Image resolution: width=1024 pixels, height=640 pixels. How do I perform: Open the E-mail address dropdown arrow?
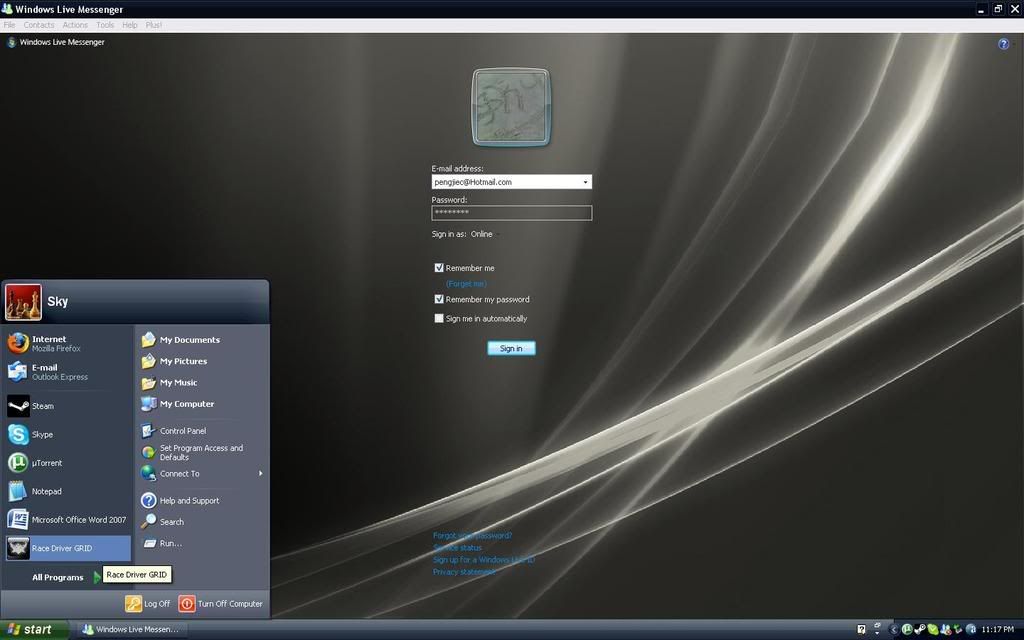(585, 182)
